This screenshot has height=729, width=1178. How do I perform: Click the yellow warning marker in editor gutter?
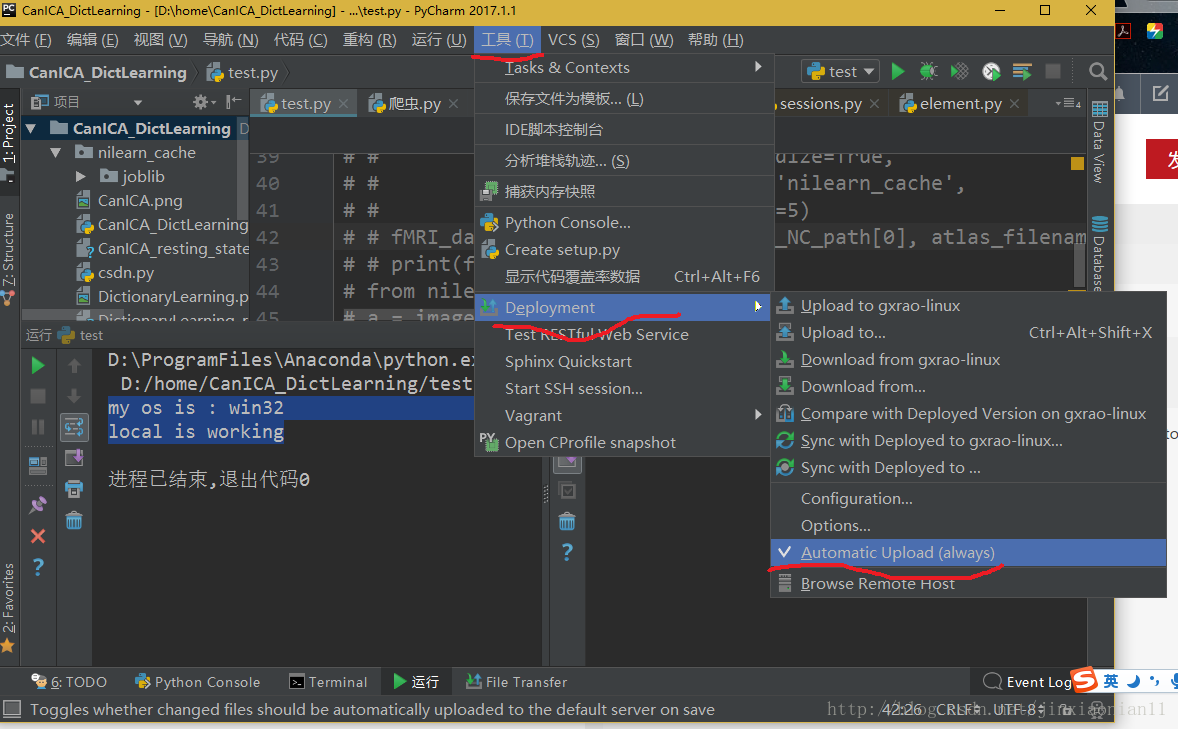[1077, 163]
